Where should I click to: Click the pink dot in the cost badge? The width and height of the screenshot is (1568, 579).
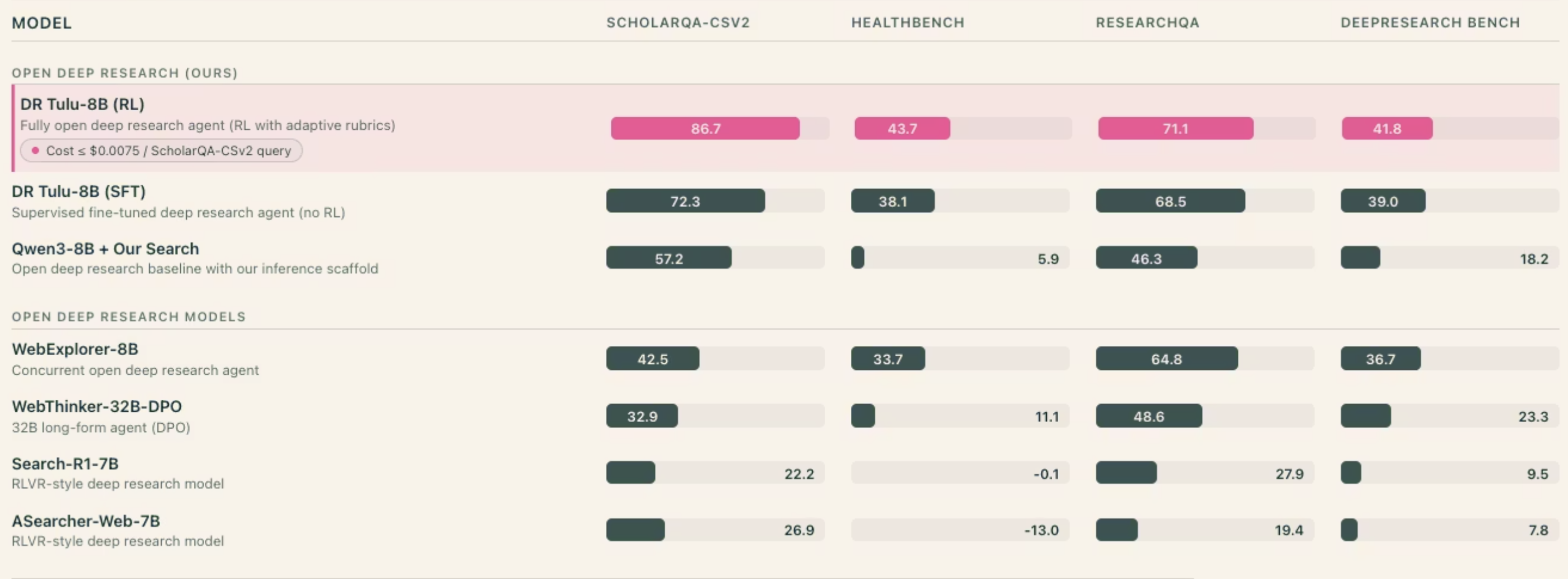35,150
